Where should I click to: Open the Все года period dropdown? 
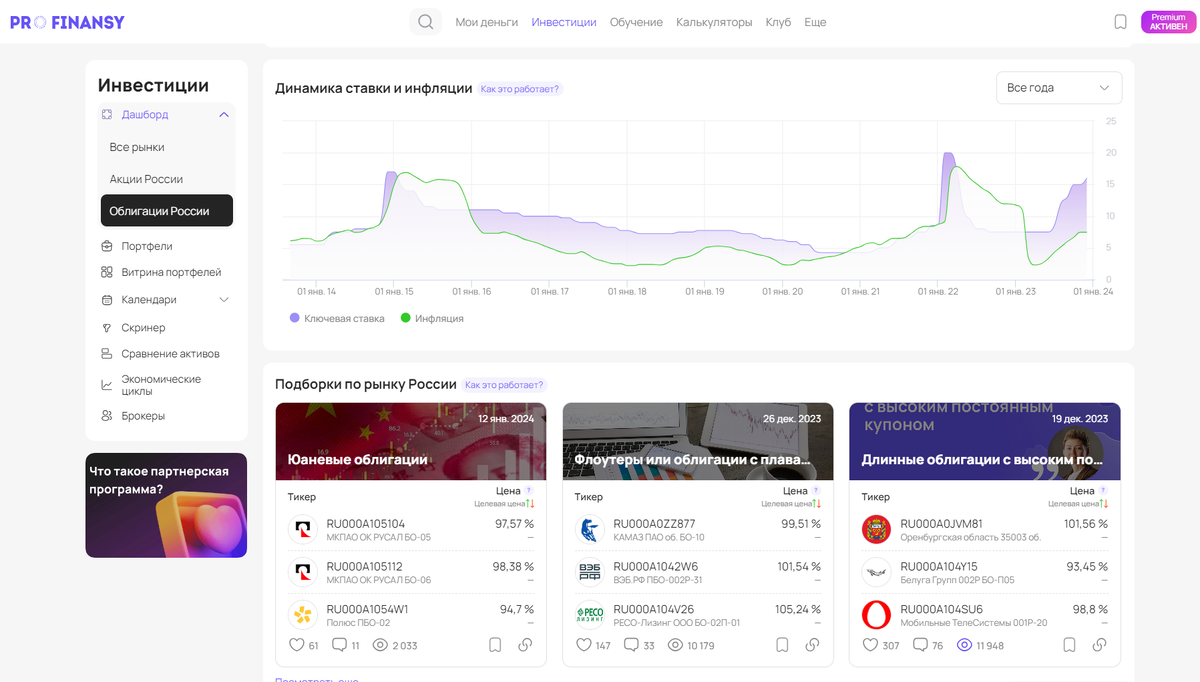click(x=1059, y=88)
